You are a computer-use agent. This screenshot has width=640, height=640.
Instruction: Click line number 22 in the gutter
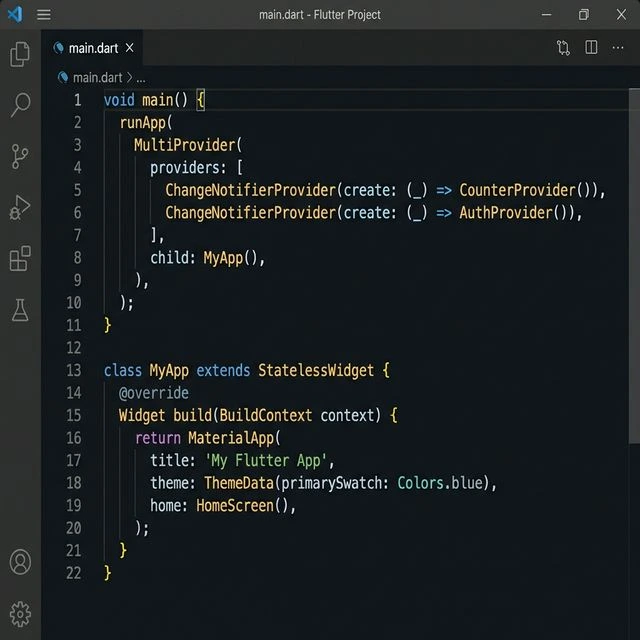(x=73, y=573)
